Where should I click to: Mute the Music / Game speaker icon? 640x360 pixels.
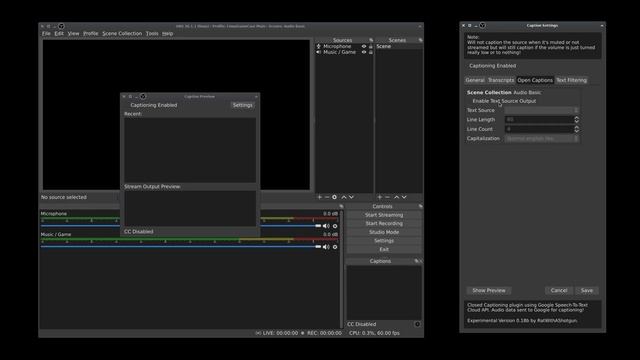point(326,247)
